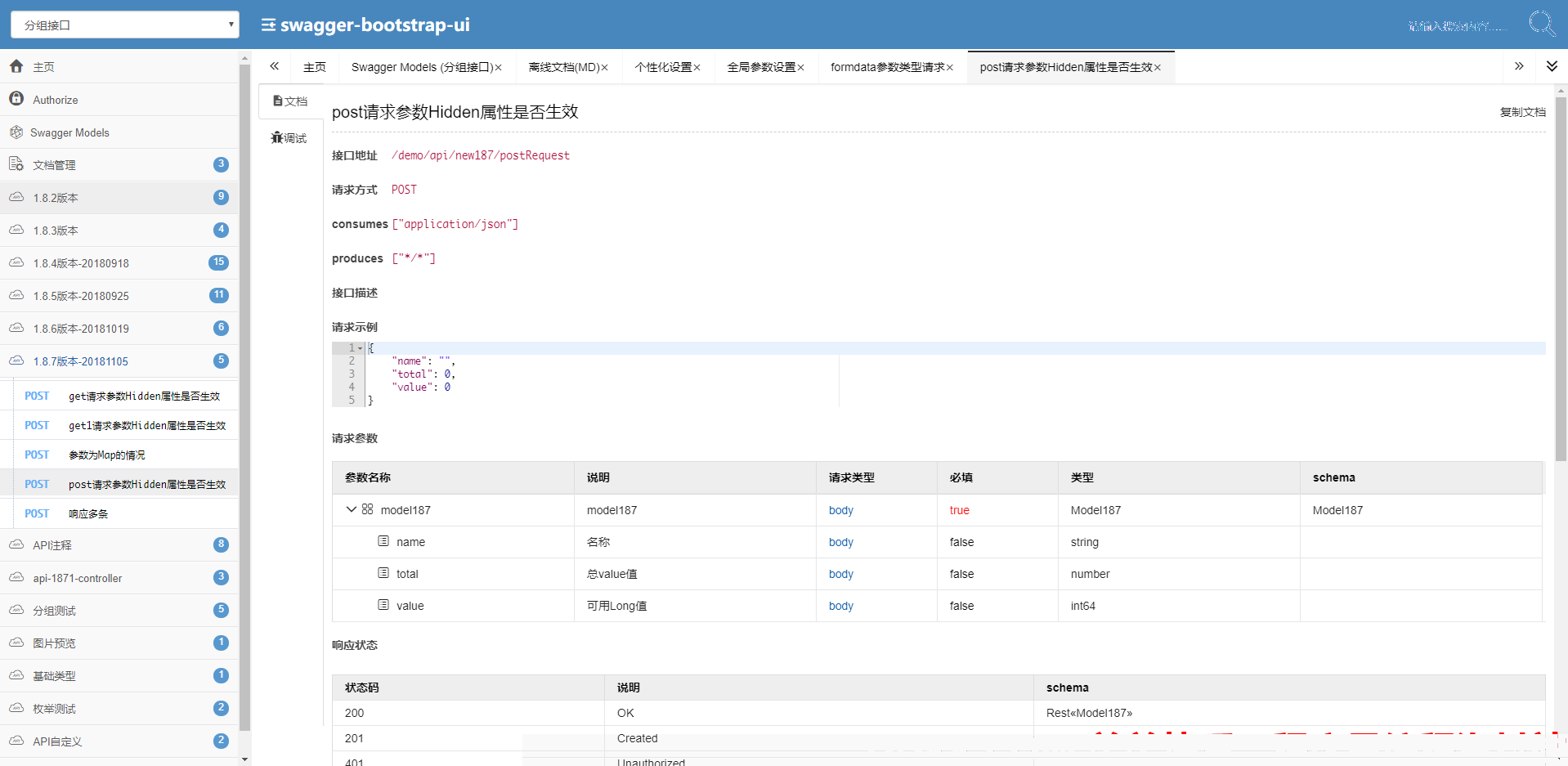Open the API自定义 group
Viewport: 1568px width, 766px height.
(119, 741)
